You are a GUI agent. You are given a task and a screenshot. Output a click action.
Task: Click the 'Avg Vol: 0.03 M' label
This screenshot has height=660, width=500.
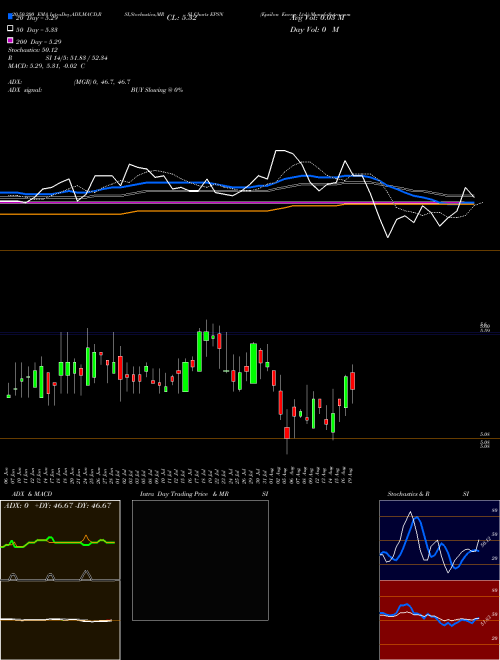317,18
